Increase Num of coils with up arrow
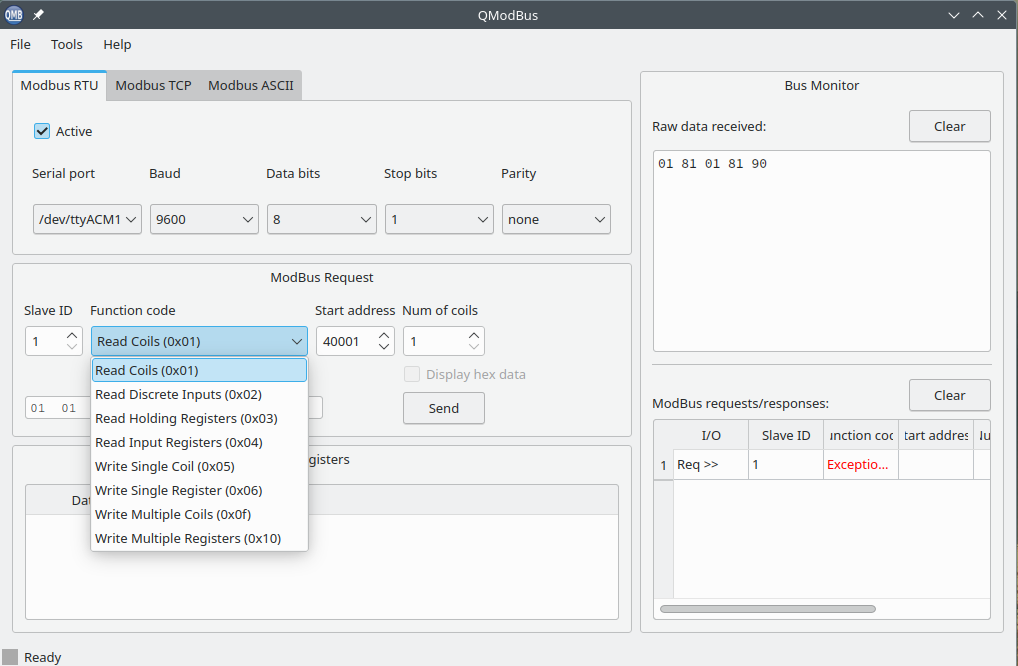Image resolution: width=1018 pixels, height=666 pixels. click(x=474, y=335)
